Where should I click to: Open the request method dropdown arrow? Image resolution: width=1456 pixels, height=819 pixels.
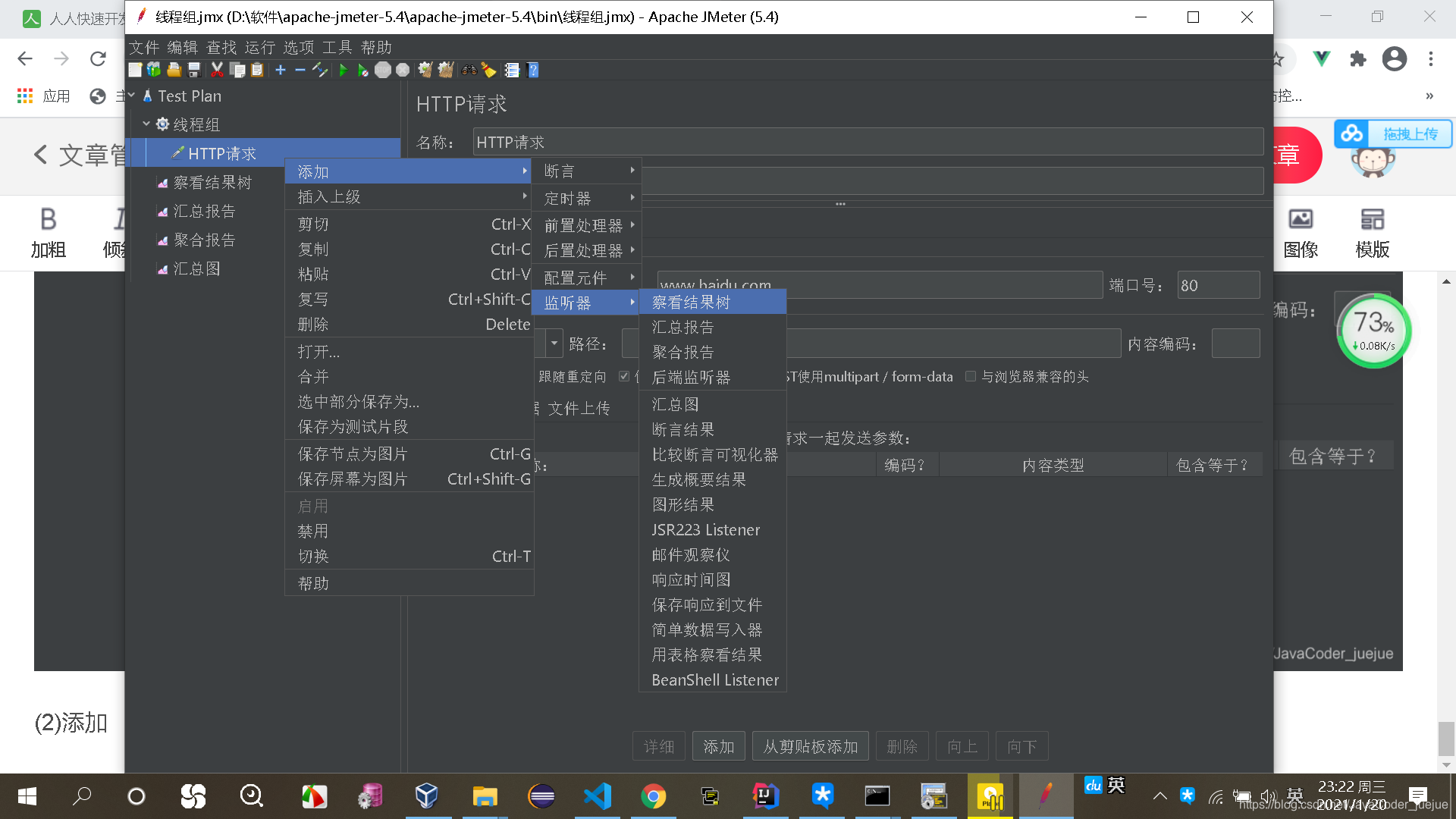click(554, 344)
